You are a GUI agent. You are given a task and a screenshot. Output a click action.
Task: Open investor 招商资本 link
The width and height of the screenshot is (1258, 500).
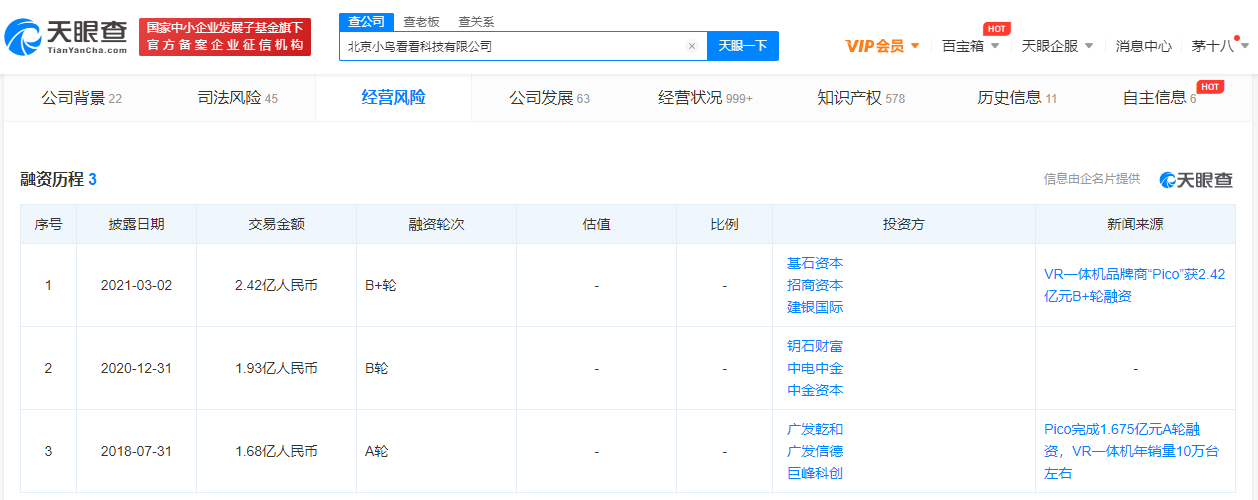pyautogui.click(x=815, y=286)
